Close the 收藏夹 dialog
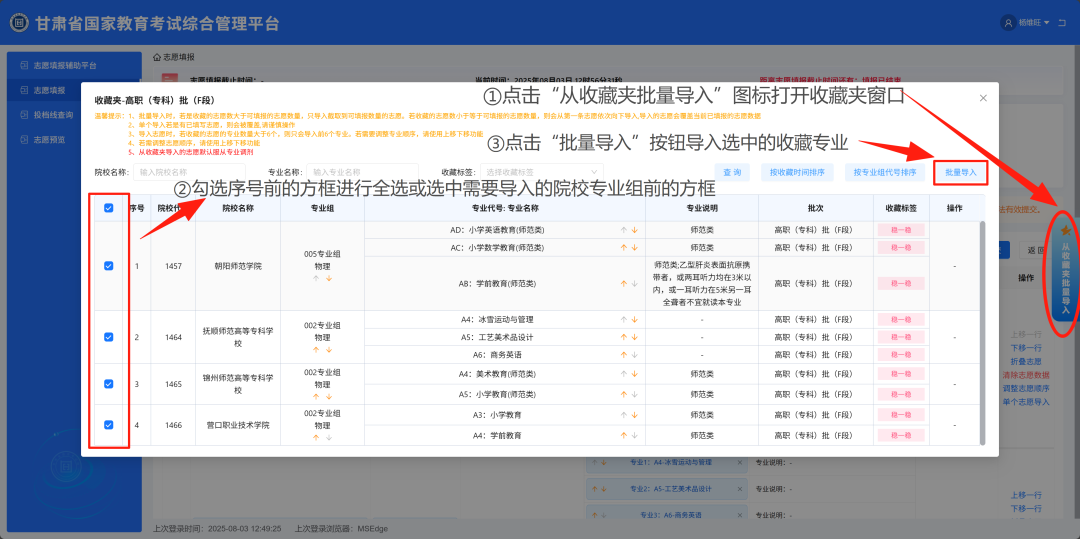 [x=983, y=98]
